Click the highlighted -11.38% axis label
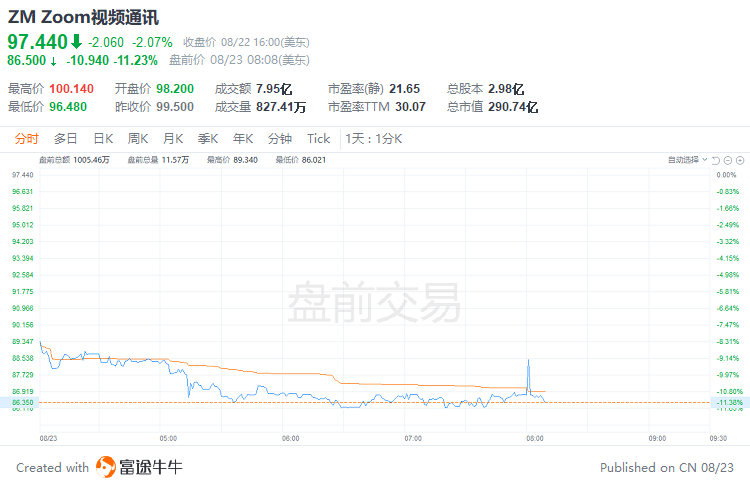The height and width of the screenshot is (488, 750). (x=730, y=403)
